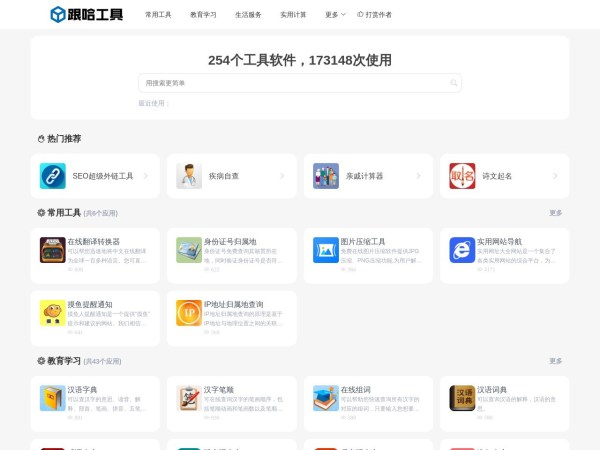Image resolution: width=600 pixels, height=450 pixels.
Task: Click the 跟啥工具 site logo
Action: 87,14
